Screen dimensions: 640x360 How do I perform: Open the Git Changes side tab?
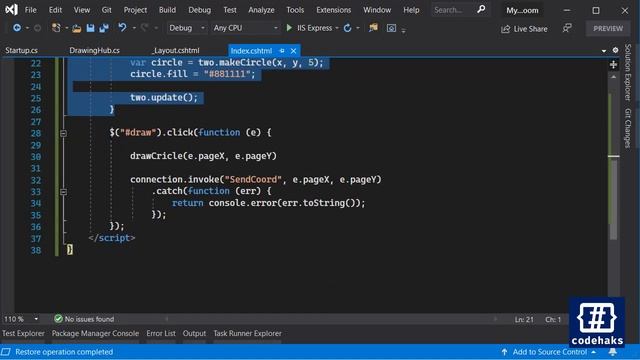click(628, 128)
